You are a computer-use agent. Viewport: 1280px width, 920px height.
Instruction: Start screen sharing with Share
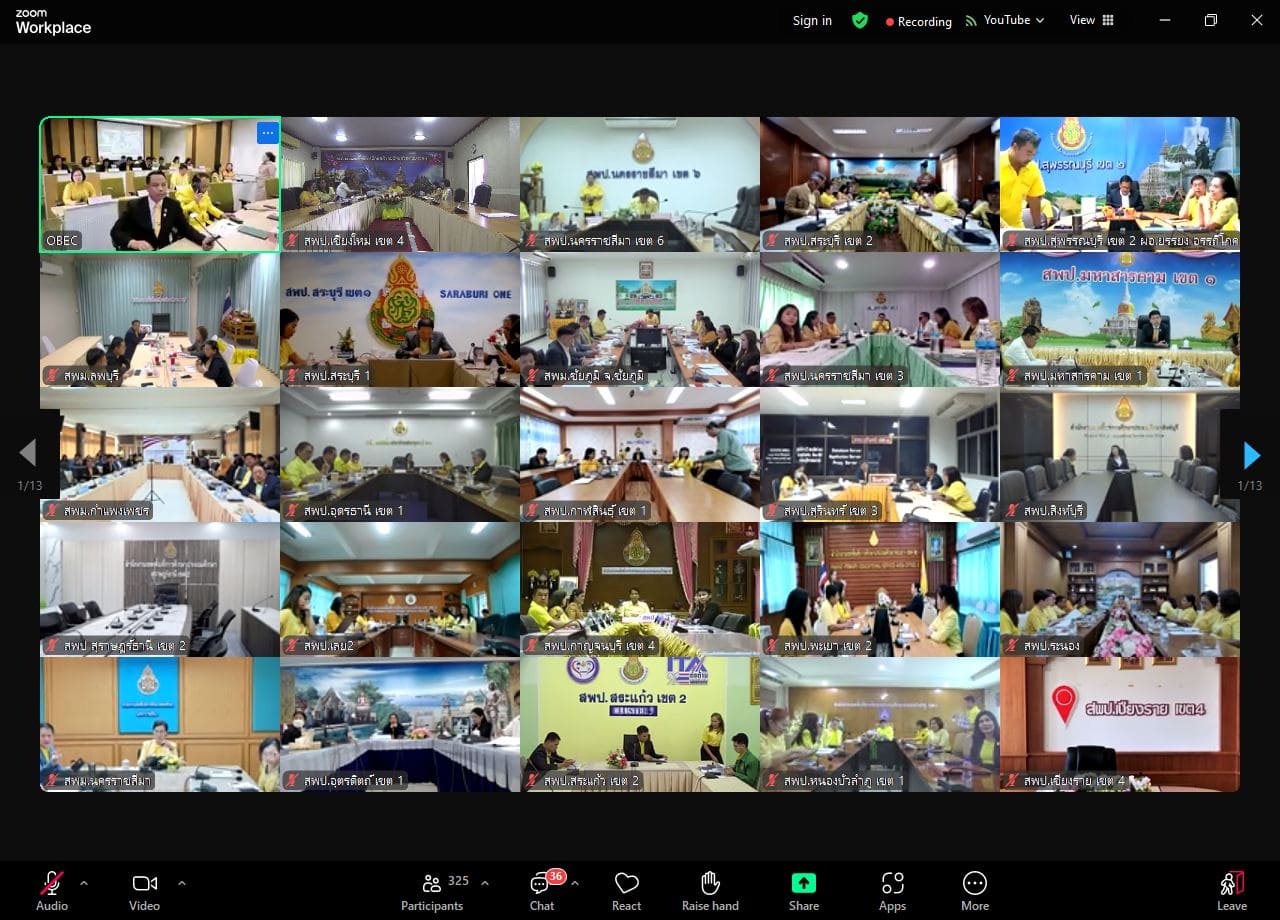(804, 890)
